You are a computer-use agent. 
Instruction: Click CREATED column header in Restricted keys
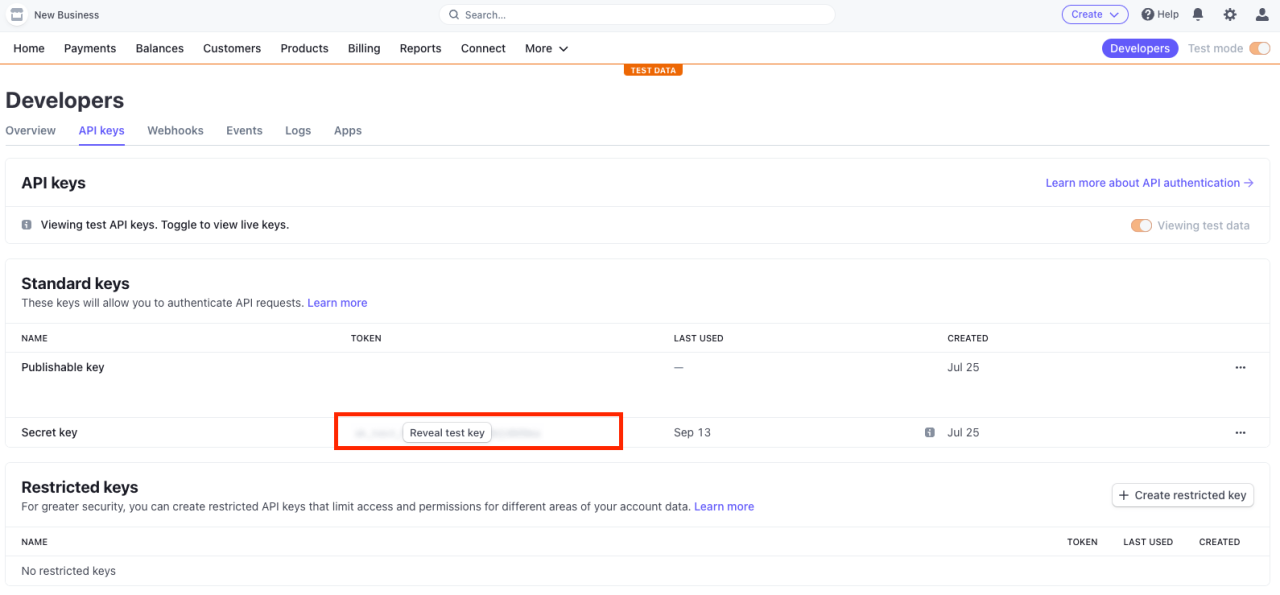click(1219, 542)
